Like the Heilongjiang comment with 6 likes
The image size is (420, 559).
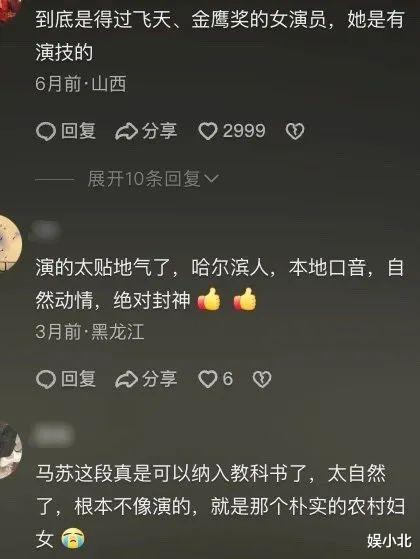(208, 379)
